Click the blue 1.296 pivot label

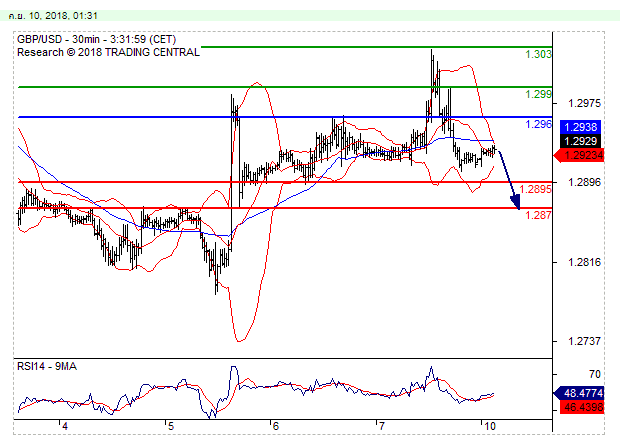(538, 124)
